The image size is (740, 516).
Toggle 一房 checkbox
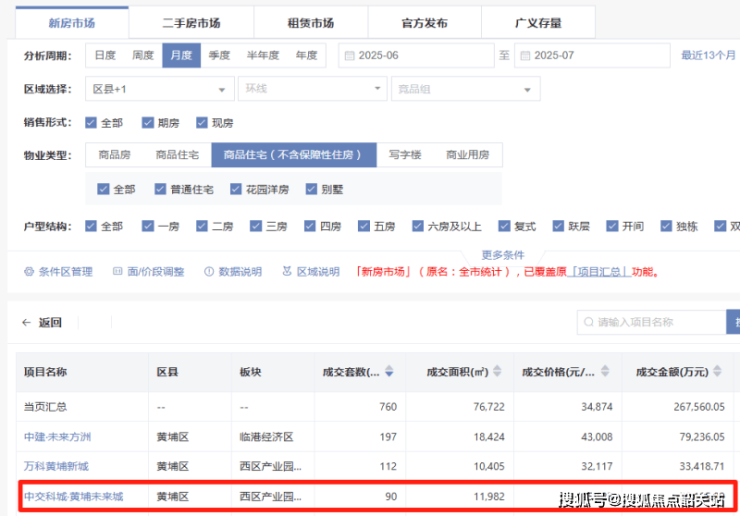(x=148, y=226)
